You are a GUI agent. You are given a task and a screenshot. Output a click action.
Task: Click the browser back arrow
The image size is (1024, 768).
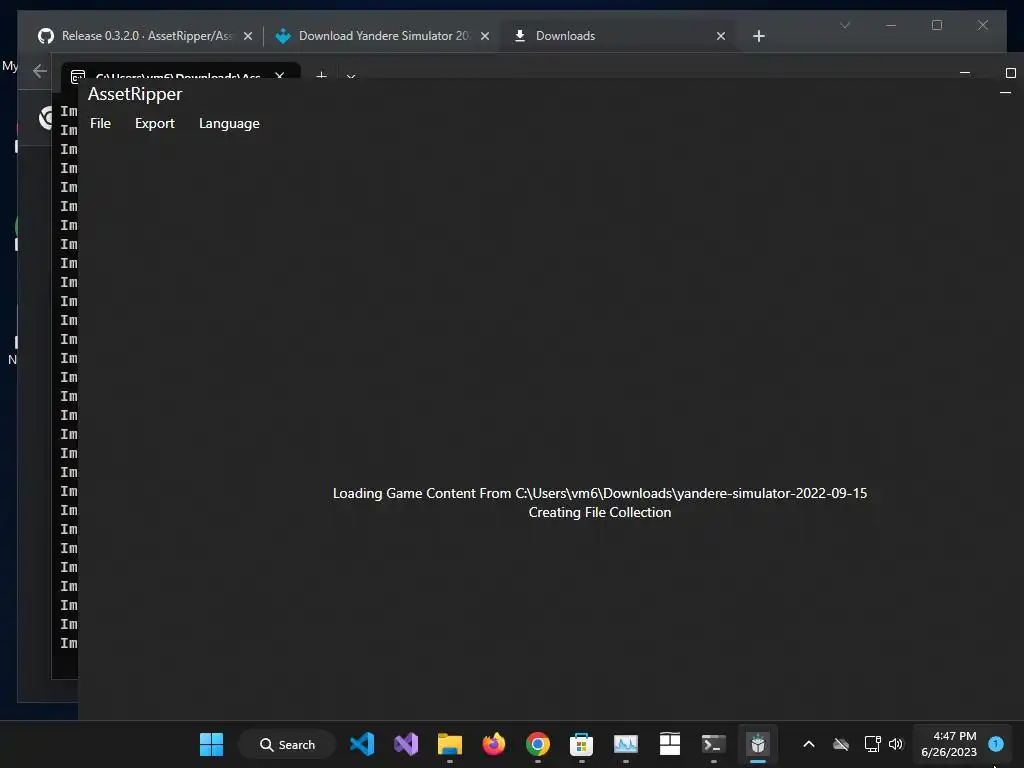[40, 71]
